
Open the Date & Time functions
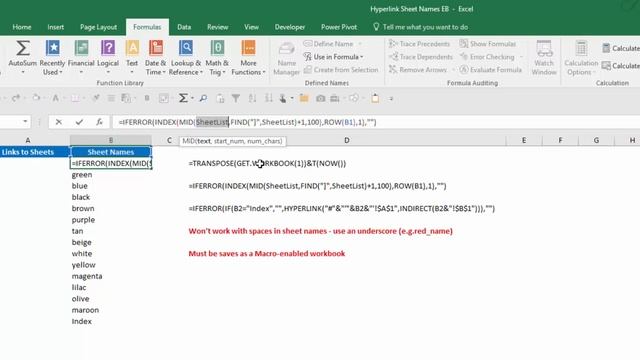click(156, 58)
